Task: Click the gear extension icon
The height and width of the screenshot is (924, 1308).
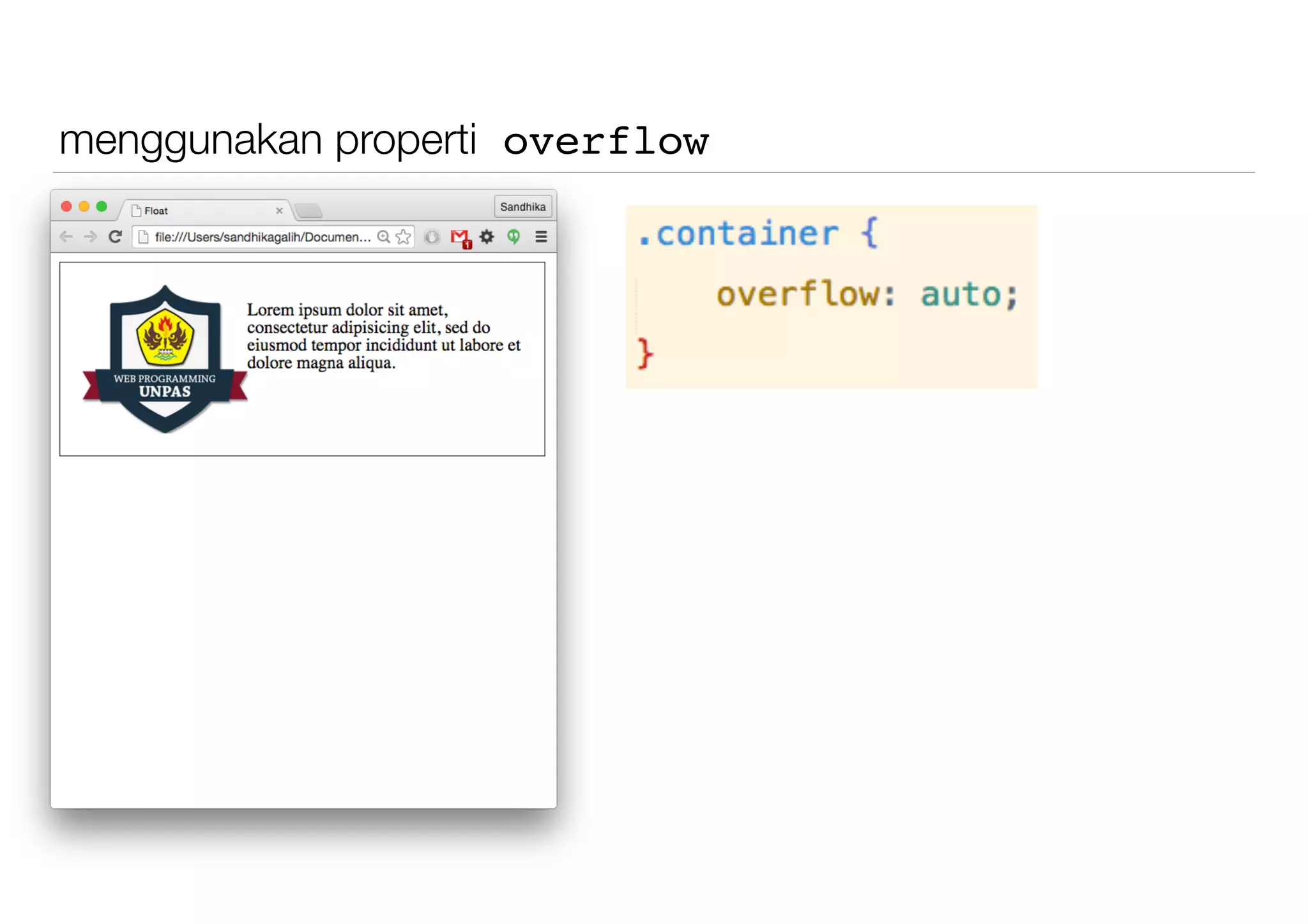Action: (x=487, y=237)
